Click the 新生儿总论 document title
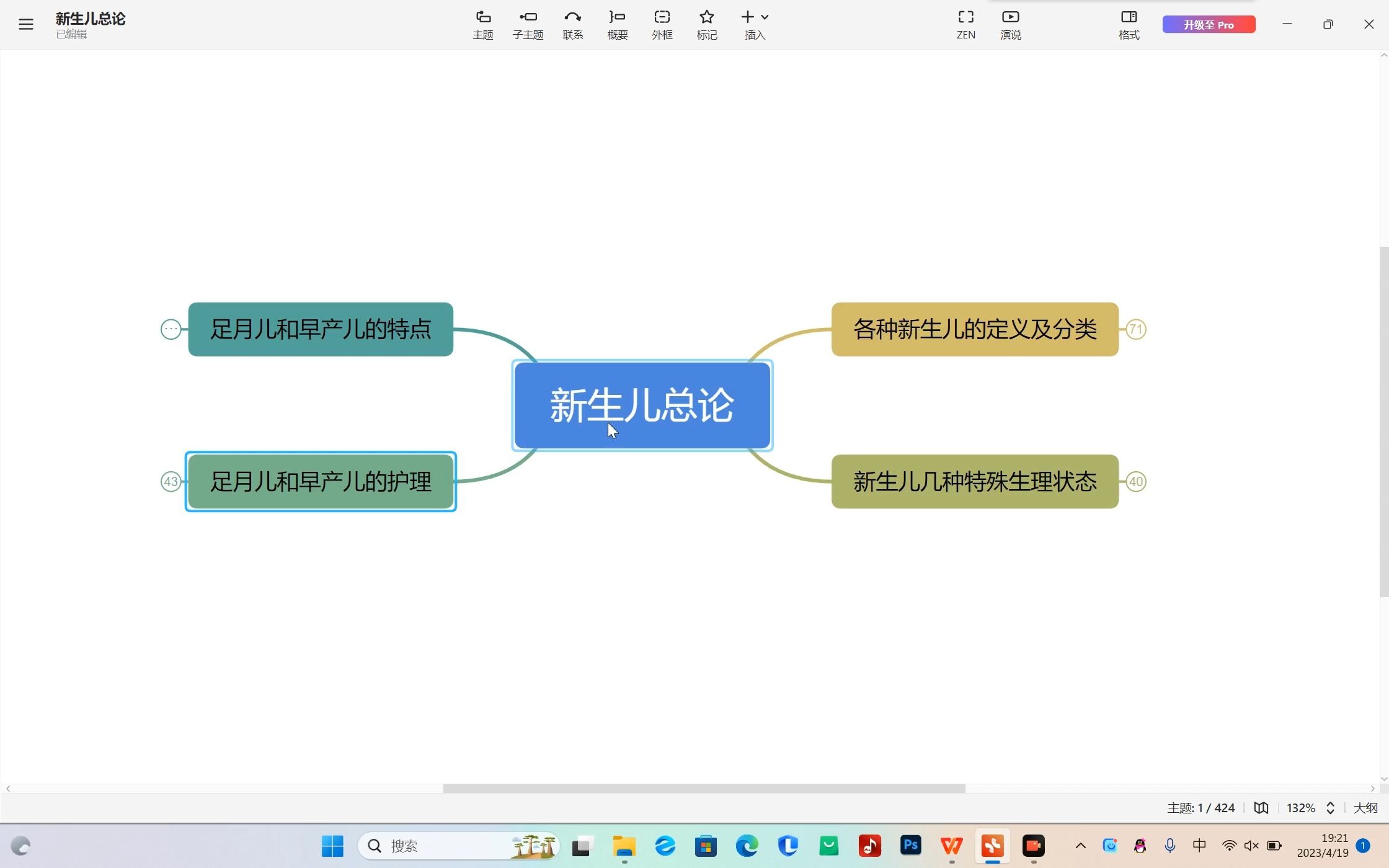 91,19
